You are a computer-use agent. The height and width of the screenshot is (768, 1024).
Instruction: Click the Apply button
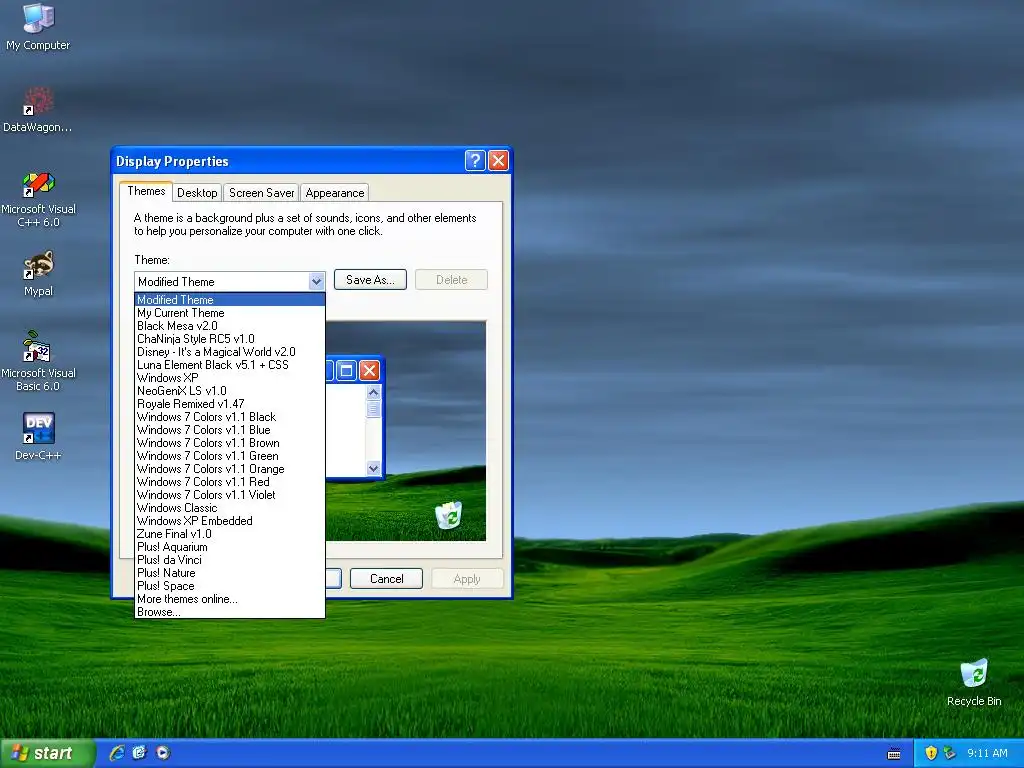click(467, 579)
